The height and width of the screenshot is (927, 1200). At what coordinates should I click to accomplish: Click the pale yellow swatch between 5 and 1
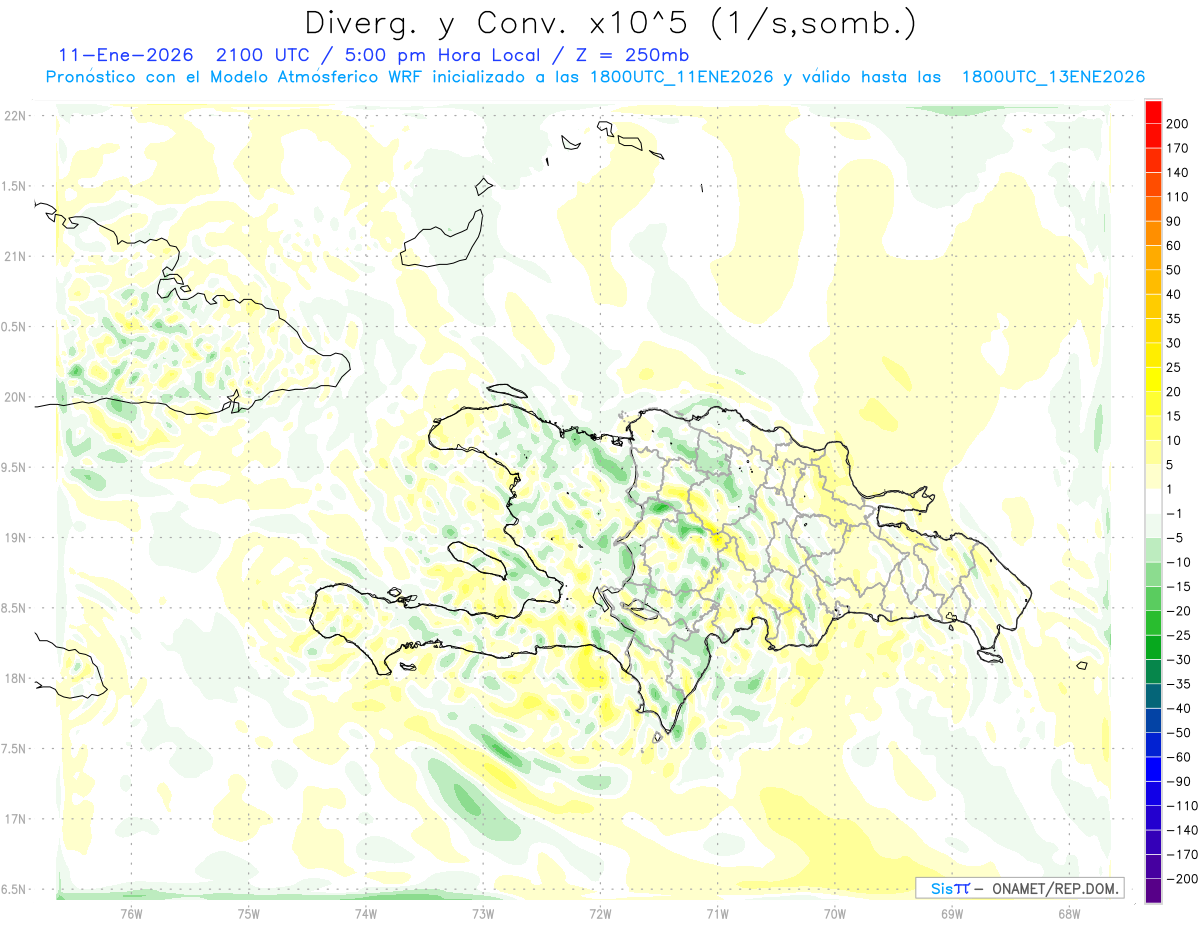point(1153,477)
